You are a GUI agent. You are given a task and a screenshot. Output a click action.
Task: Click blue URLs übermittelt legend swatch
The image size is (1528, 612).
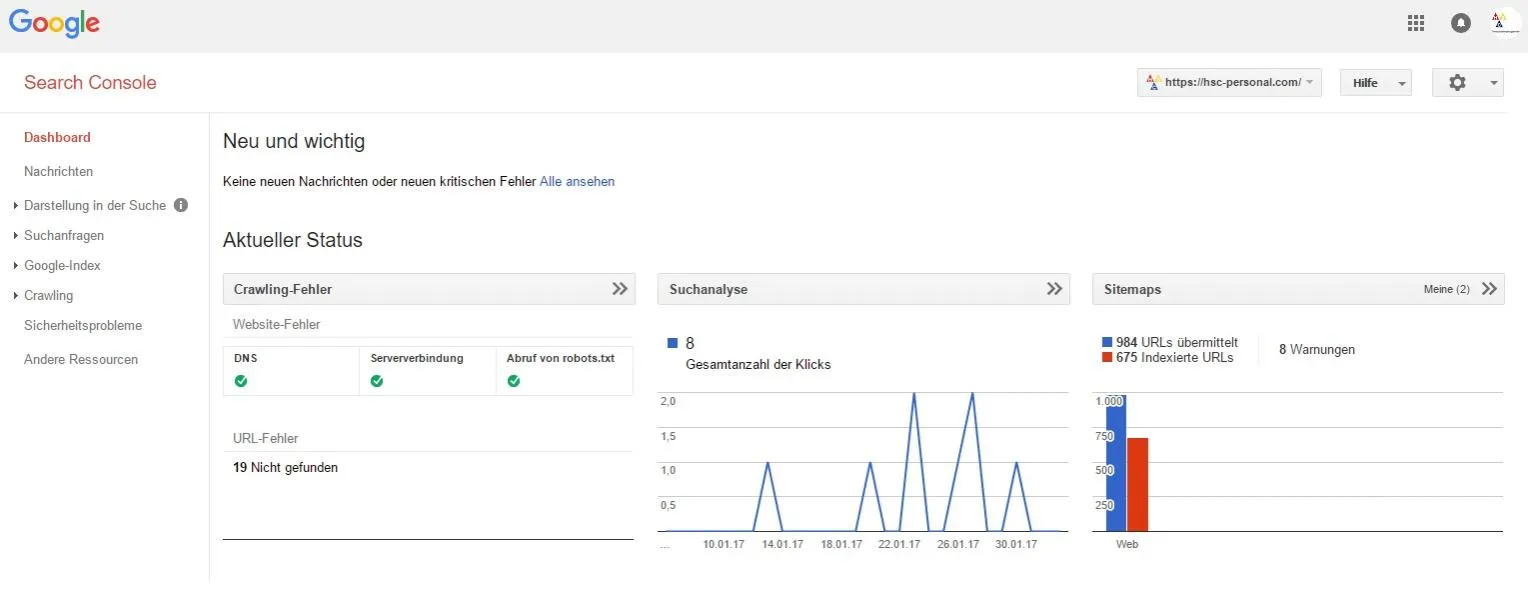pyautogui.click(x=1107, y=342)
